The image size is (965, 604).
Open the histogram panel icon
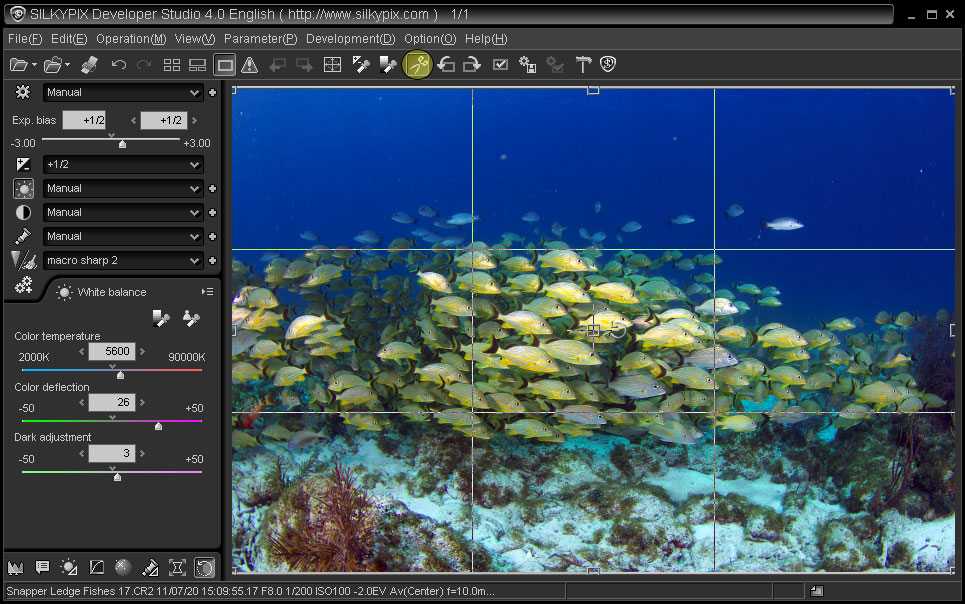coord(15,567)
